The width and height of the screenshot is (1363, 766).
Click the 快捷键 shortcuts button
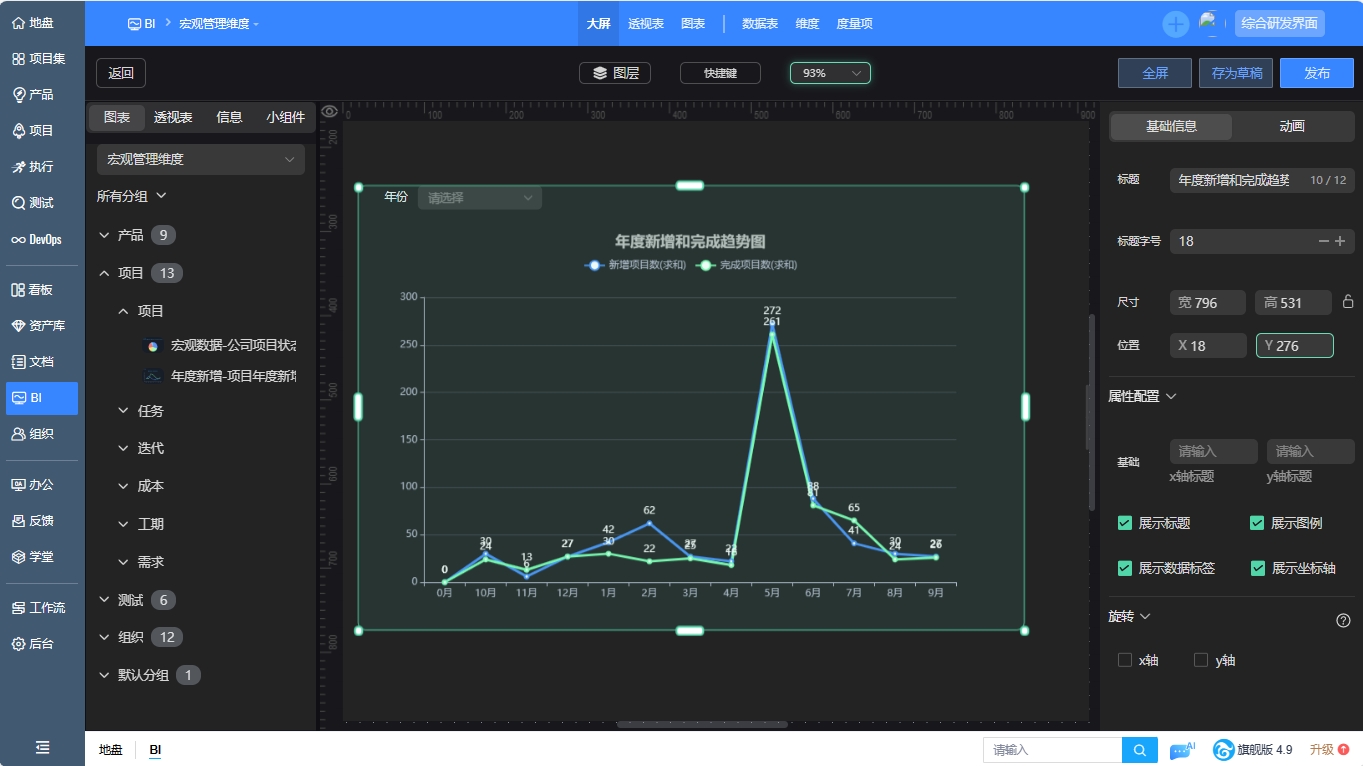(720, 73)
